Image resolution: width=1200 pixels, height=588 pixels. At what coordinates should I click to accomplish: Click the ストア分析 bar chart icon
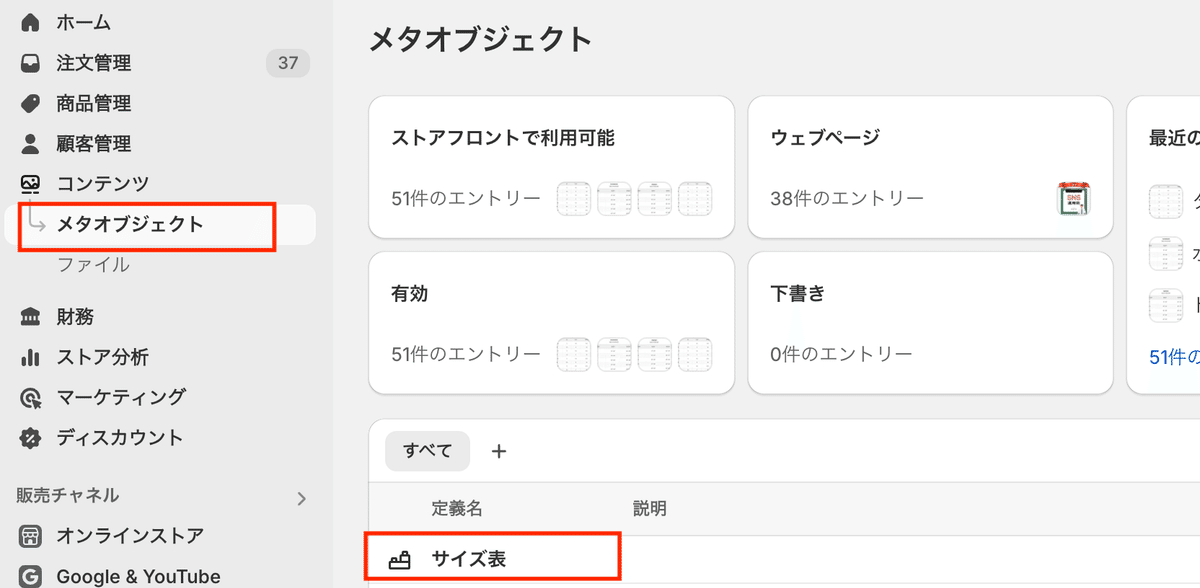[31, 357]
